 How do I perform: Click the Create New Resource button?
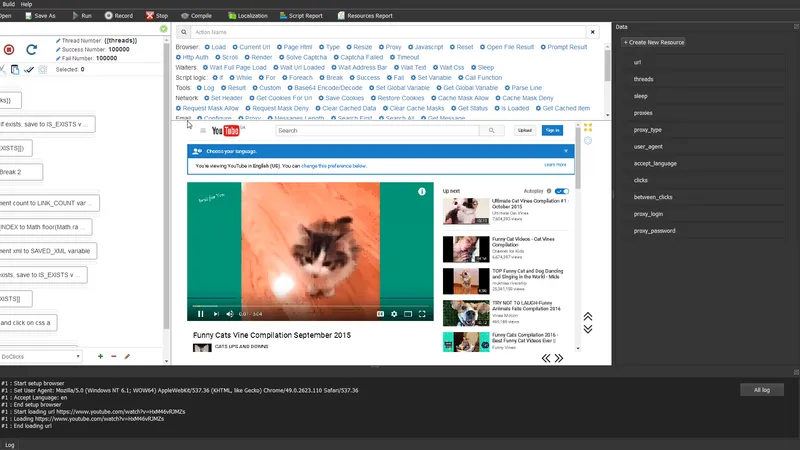pyautogui.click(x=654, y=42)
